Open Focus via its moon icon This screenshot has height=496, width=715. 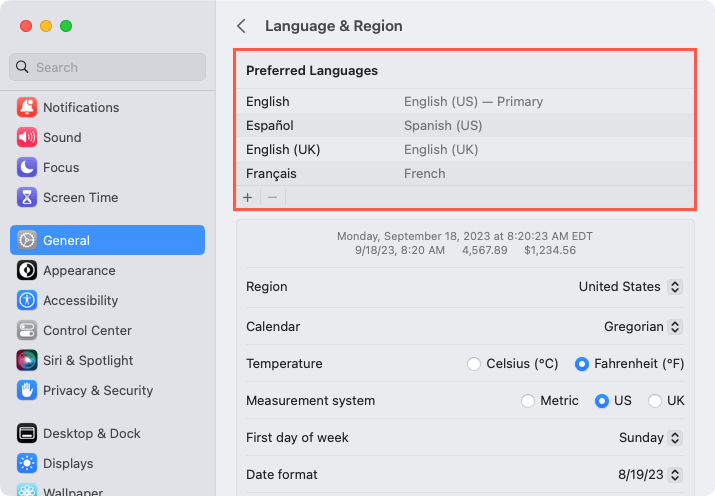click(x=27, y=167)
